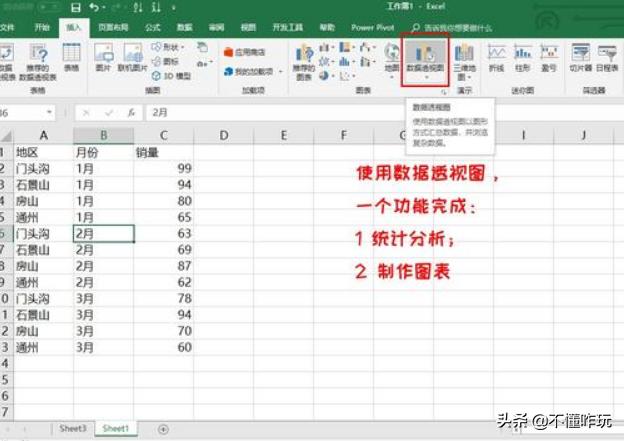Viewport: 624px width, 441px height.
Task: Open the pie chart type dropdown
Action: [x=333, y=75]
